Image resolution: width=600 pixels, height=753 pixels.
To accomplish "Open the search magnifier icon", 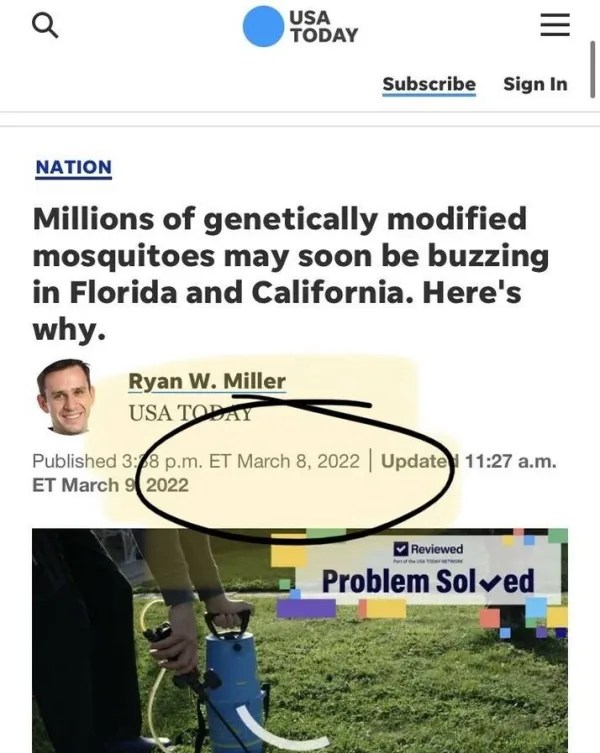I will [x=46, y=27].
